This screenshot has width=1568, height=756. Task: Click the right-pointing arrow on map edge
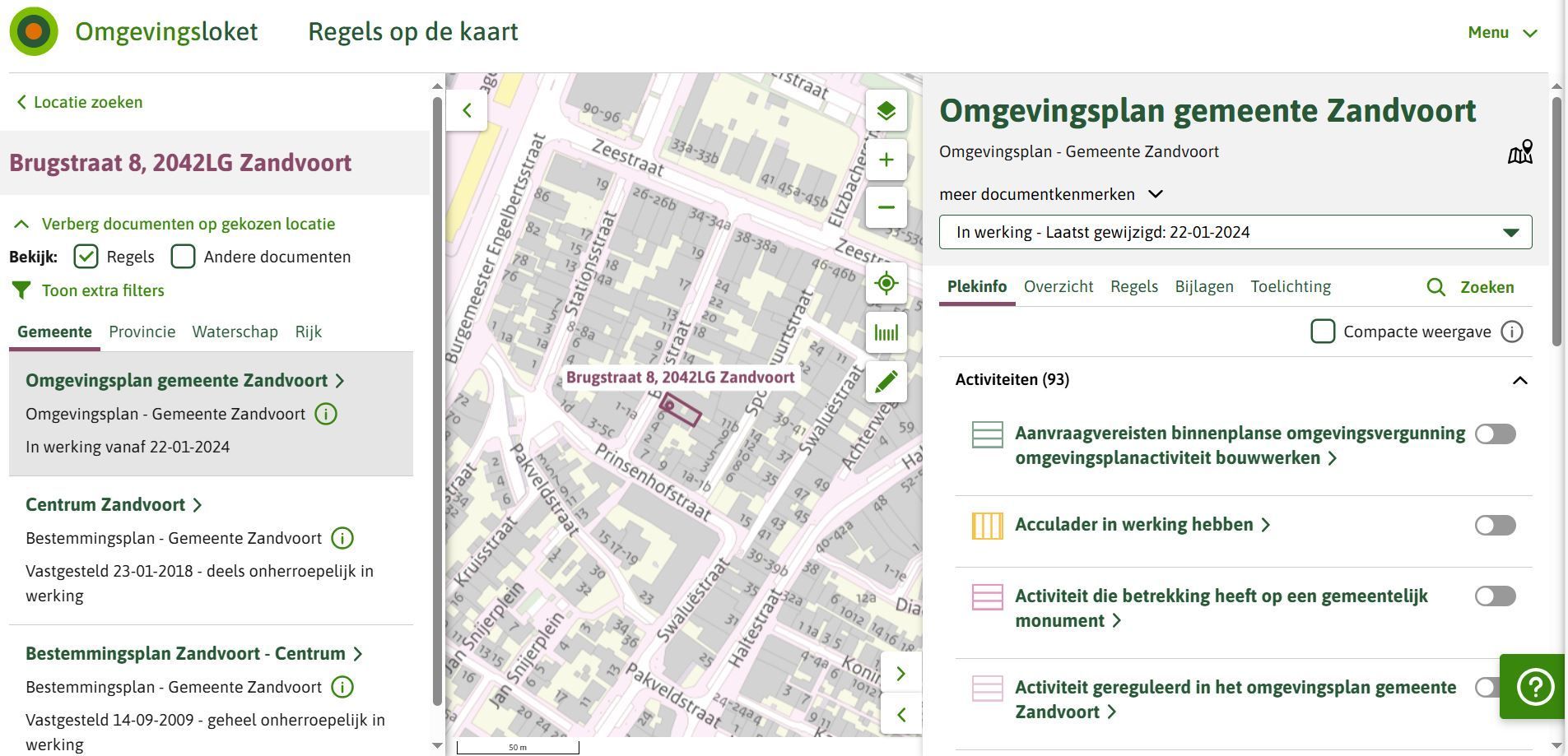[900, 674]
